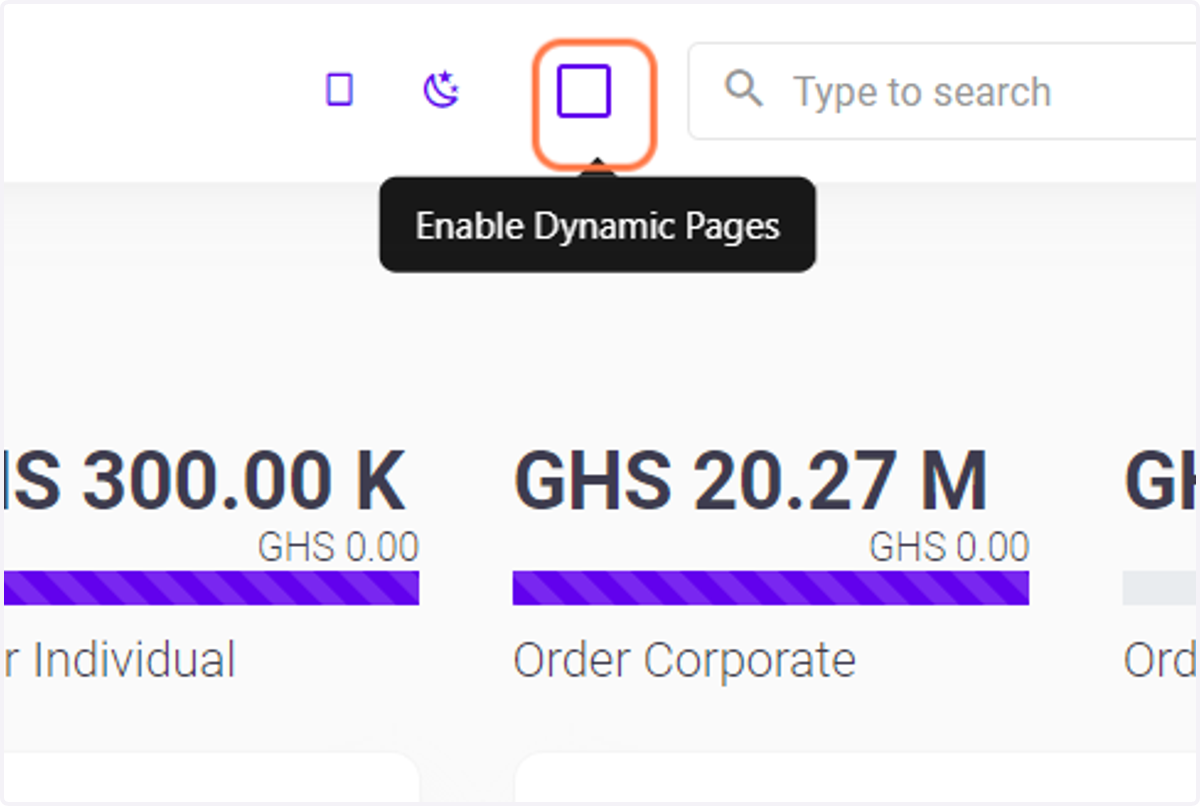This screenshot has width=1200, height=806.
Task: Click the Individual order progress bar
Action: tap(211, 588)
